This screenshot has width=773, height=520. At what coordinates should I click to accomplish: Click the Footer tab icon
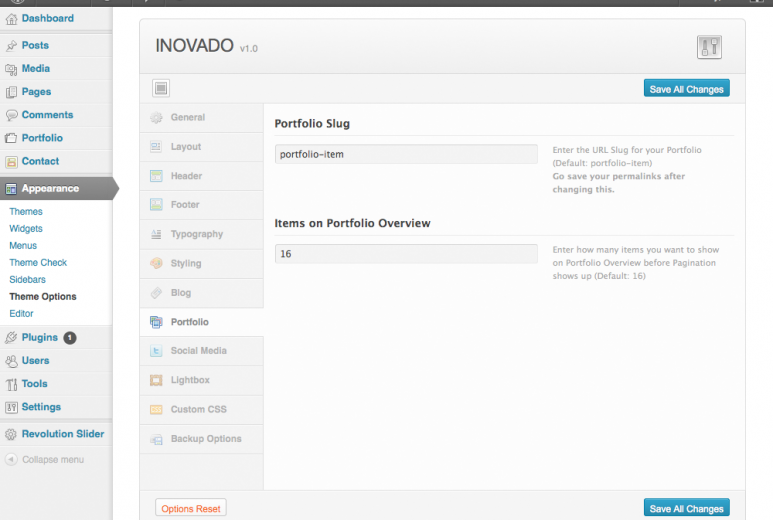coord(156,205)
